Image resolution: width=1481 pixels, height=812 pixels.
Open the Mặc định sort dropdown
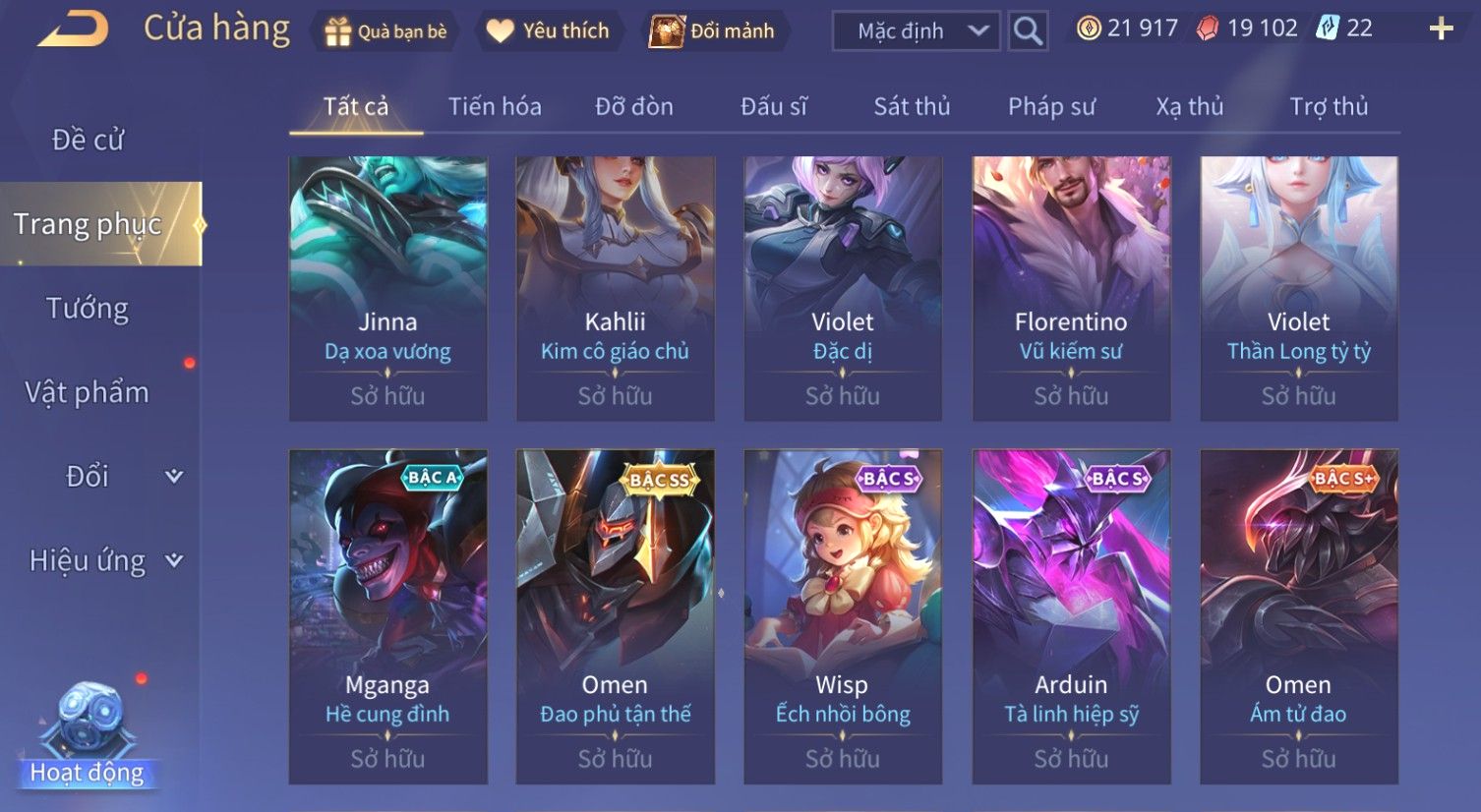tap(916, 31)
